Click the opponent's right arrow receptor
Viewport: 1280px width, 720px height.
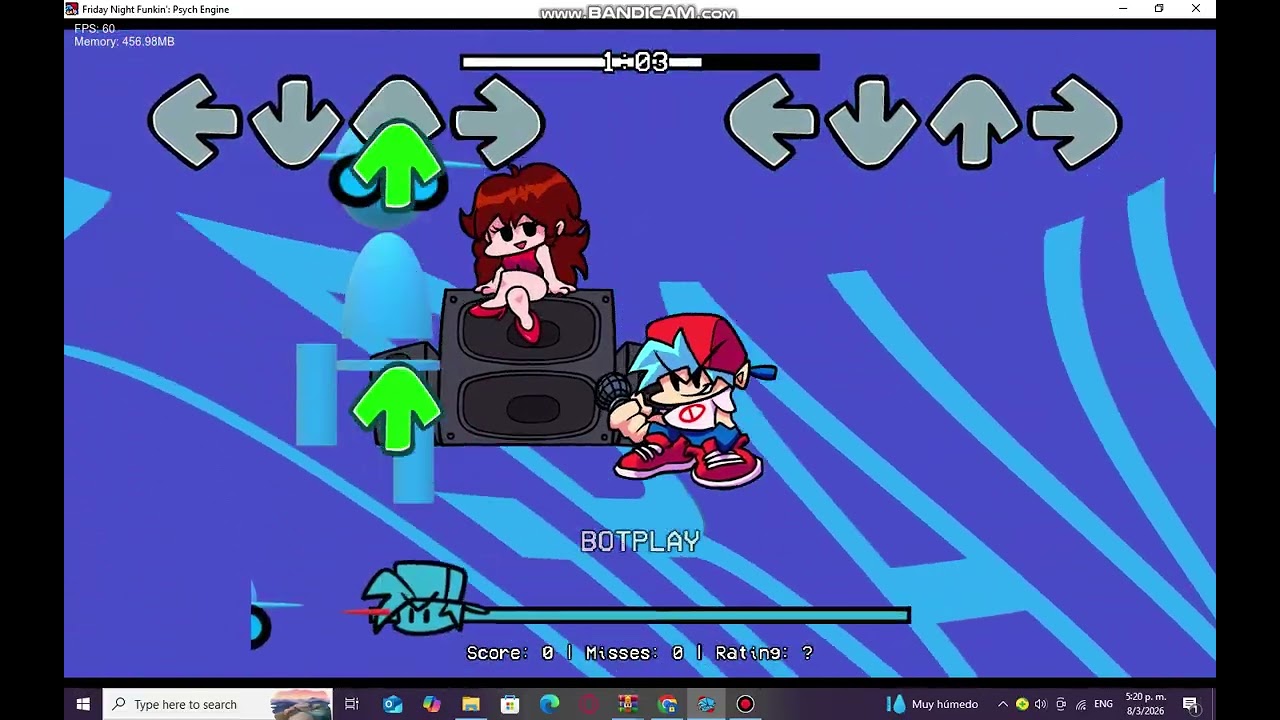tap(498, 122)
